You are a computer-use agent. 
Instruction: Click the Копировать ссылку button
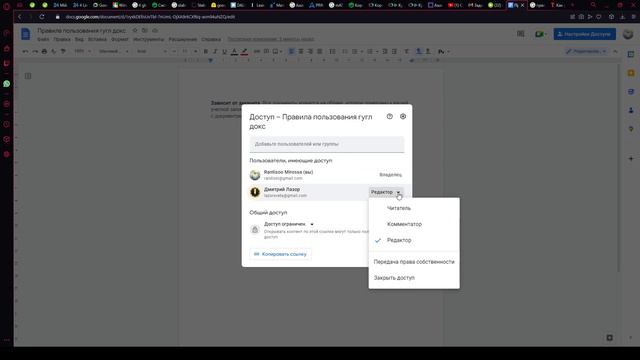[x=280, y=254]
